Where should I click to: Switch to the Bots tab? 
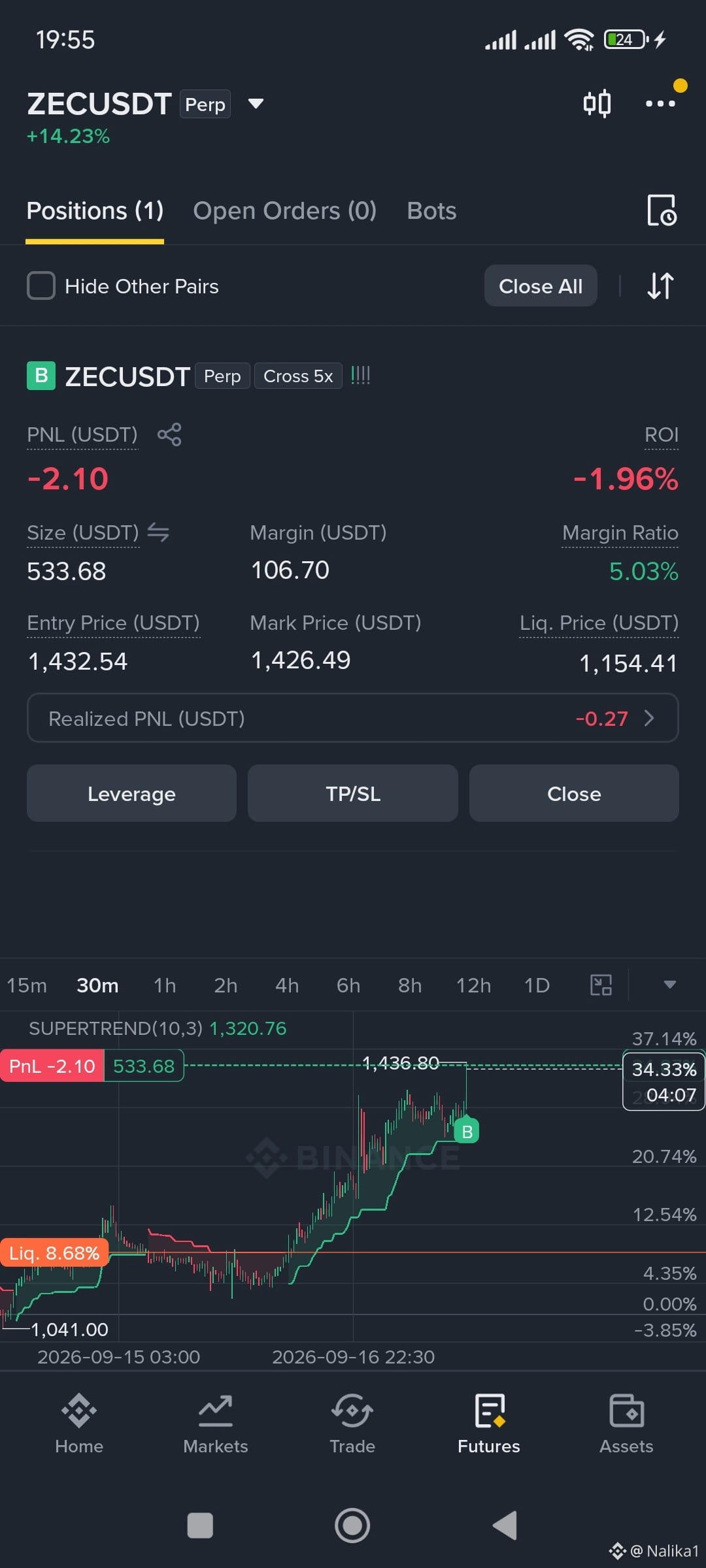tap(431, 211)
